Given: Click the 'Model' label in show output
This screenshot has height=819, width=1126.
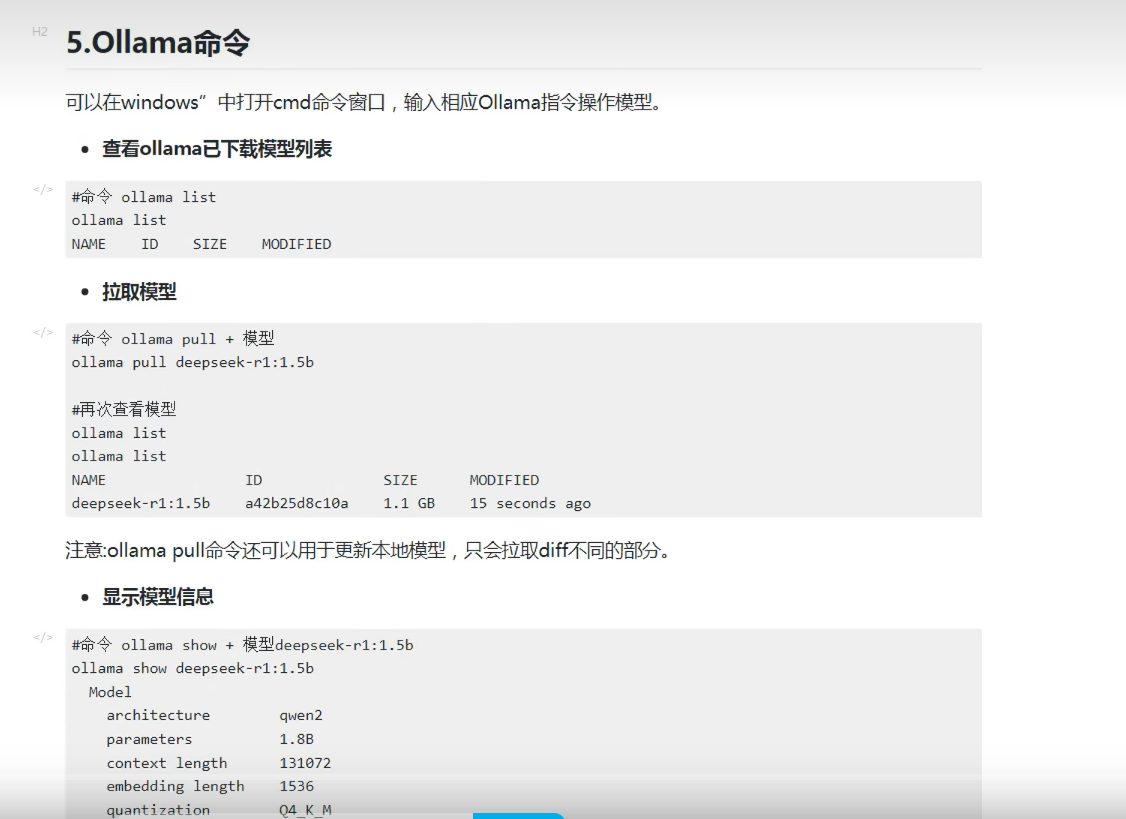Looking at the screenshot, I should tap(110, 692).
